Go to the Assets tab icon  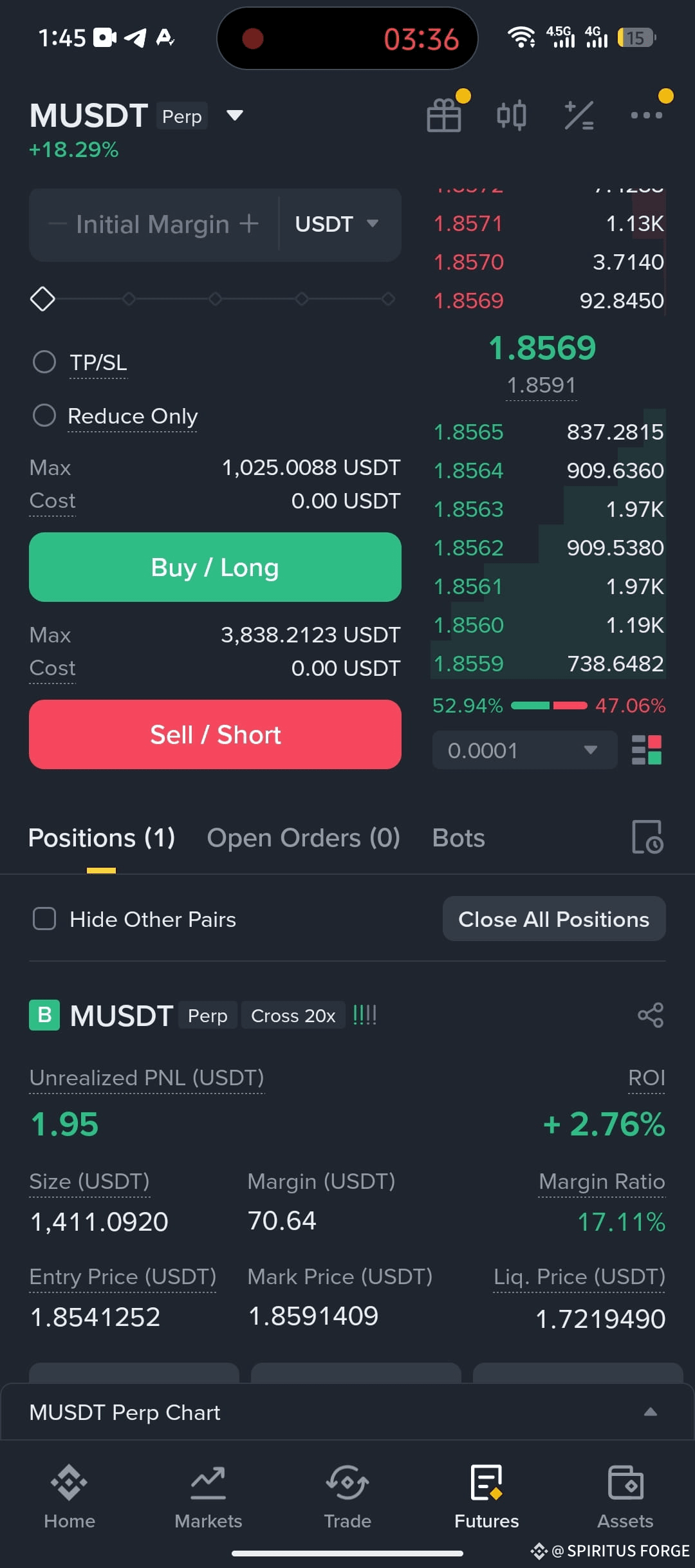click(625, 1482)
